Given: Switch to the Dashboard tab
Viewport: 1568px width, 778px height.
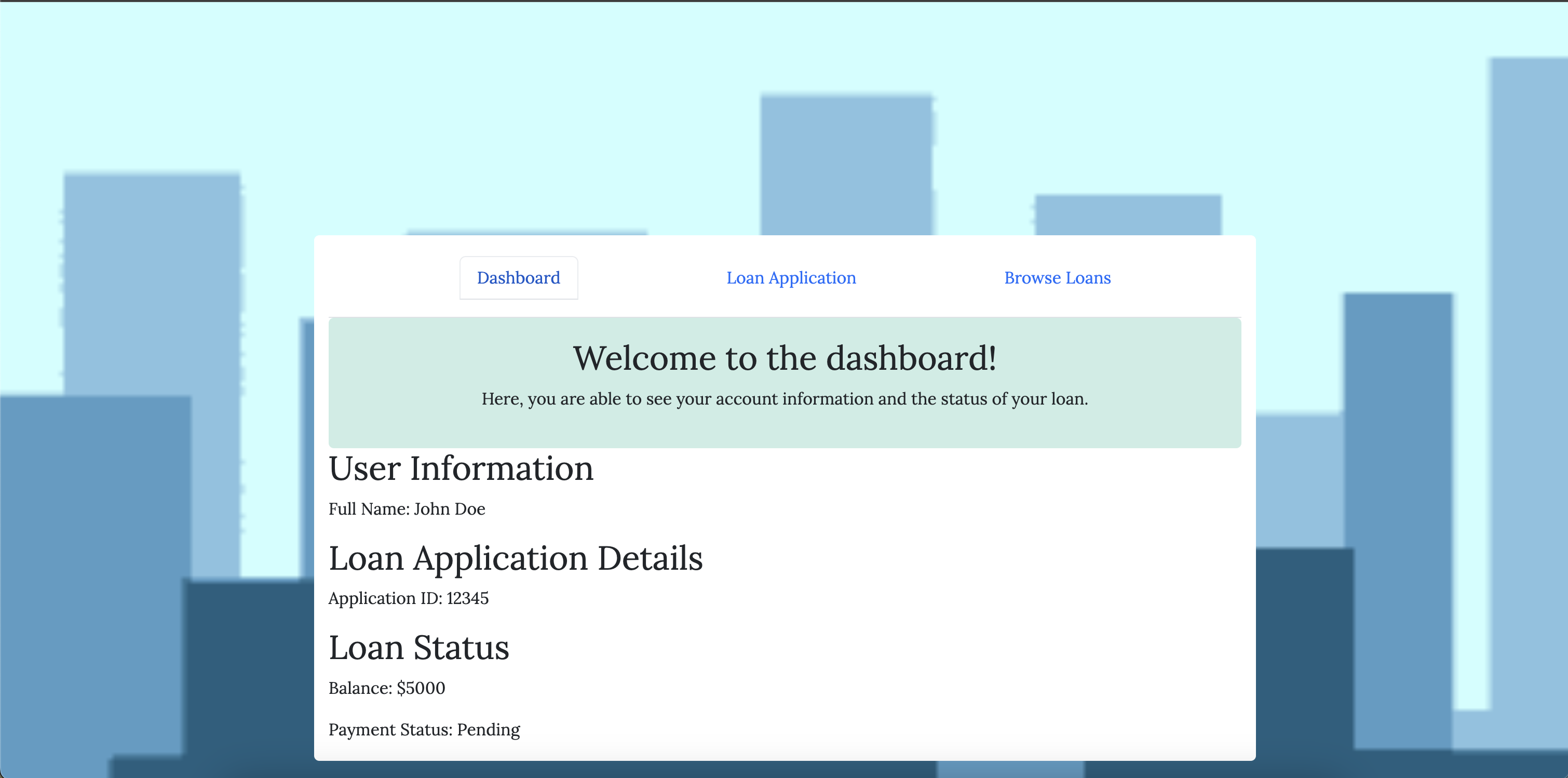Looking at the screenshot, I should (518, 277).
